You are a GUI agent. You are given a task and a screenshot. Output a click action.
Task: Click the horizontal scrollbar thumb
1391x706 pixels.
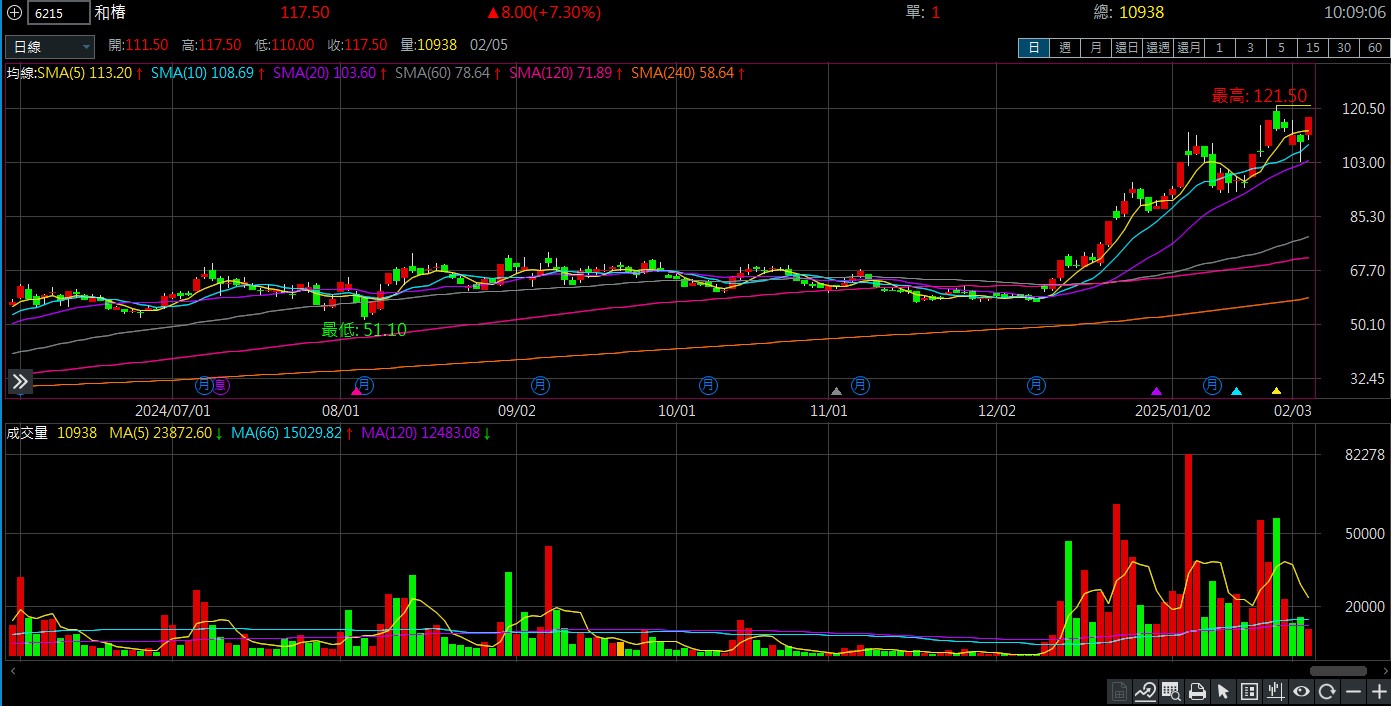click(1337, 671)
